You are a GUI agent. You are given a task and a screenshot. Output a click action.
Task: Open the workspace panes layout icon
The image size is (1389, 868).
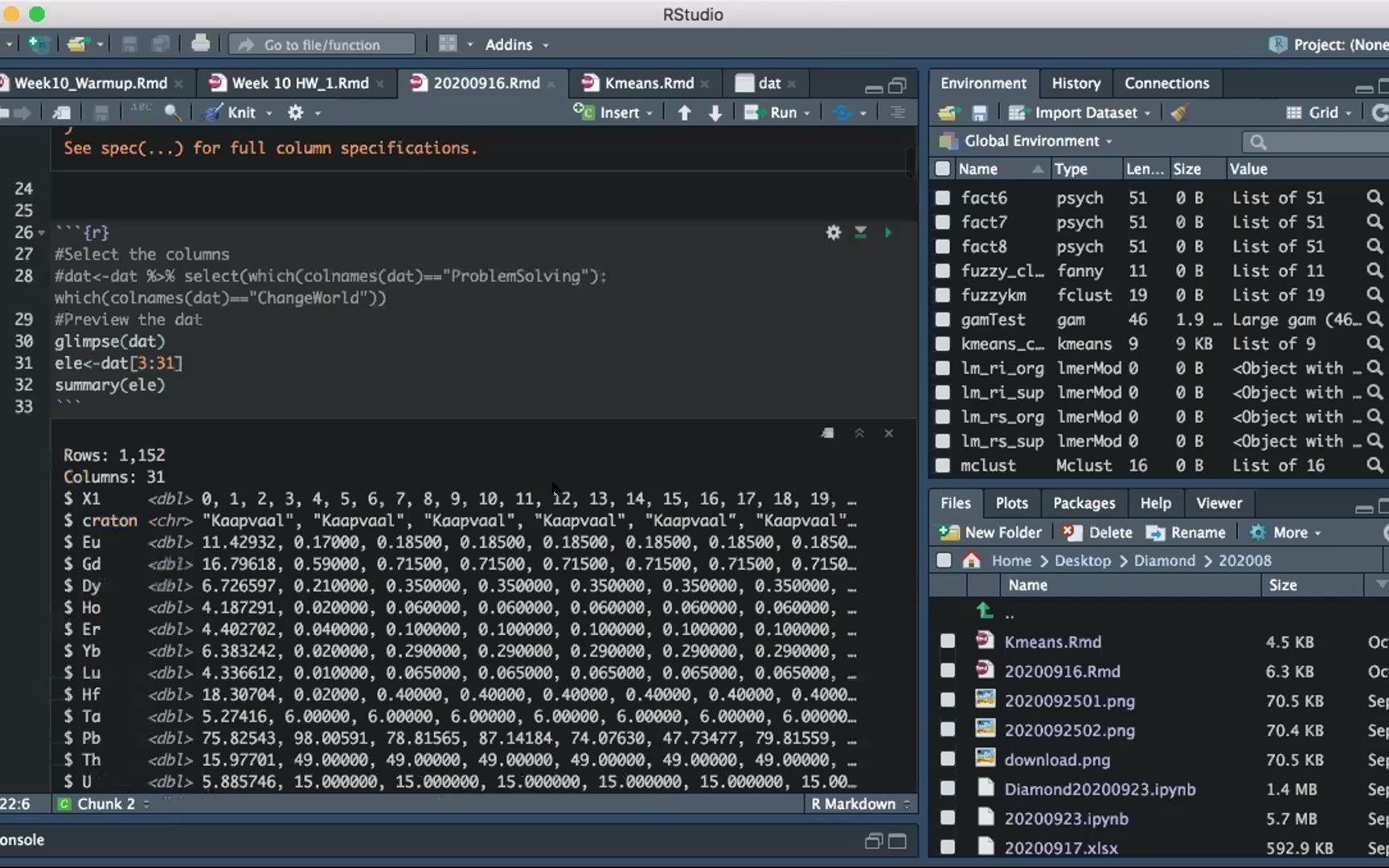tap(448, 44)
